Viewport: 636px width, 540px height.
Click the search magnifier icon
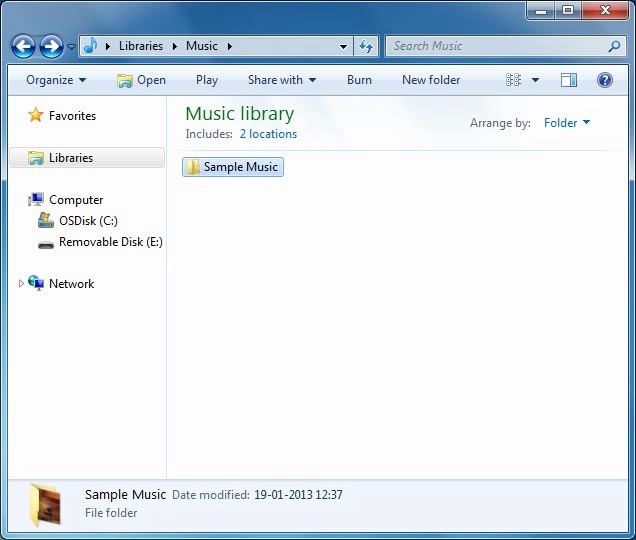click(x=614, y=46)
